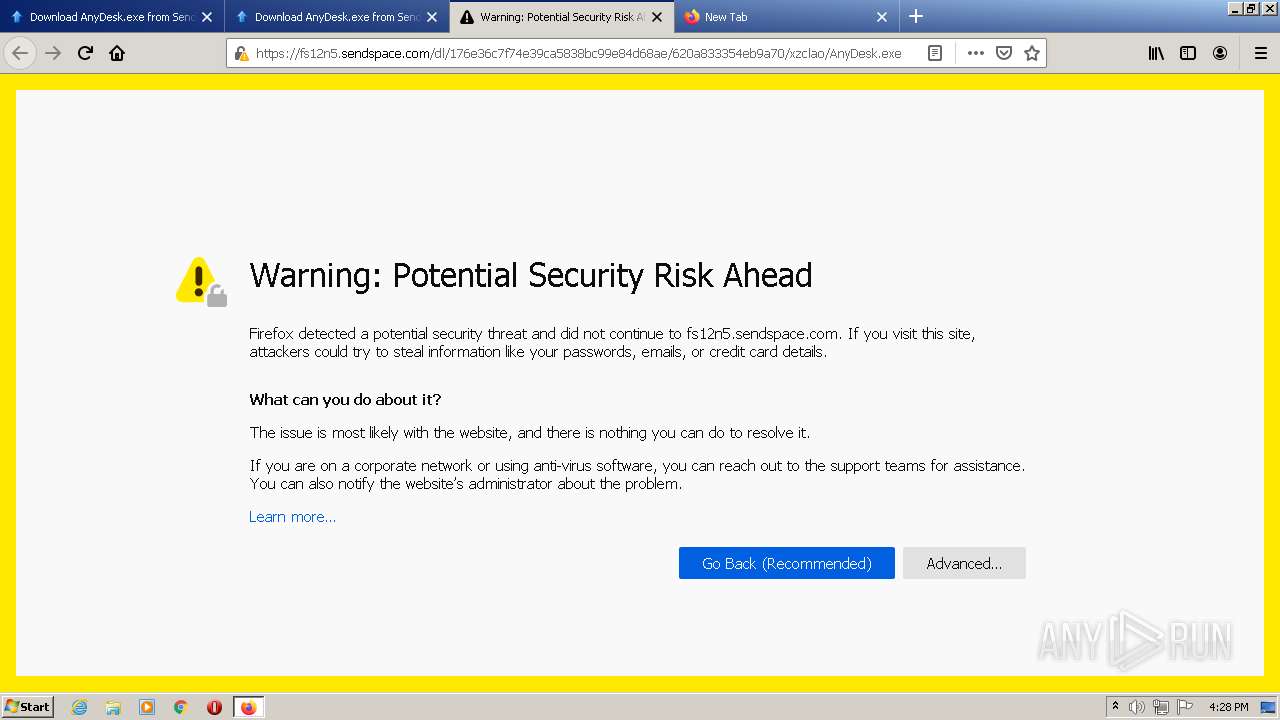The height and width of the screenshot is (720, 1280).
Task: Reload the current page
Action: [x=85, y=53]
